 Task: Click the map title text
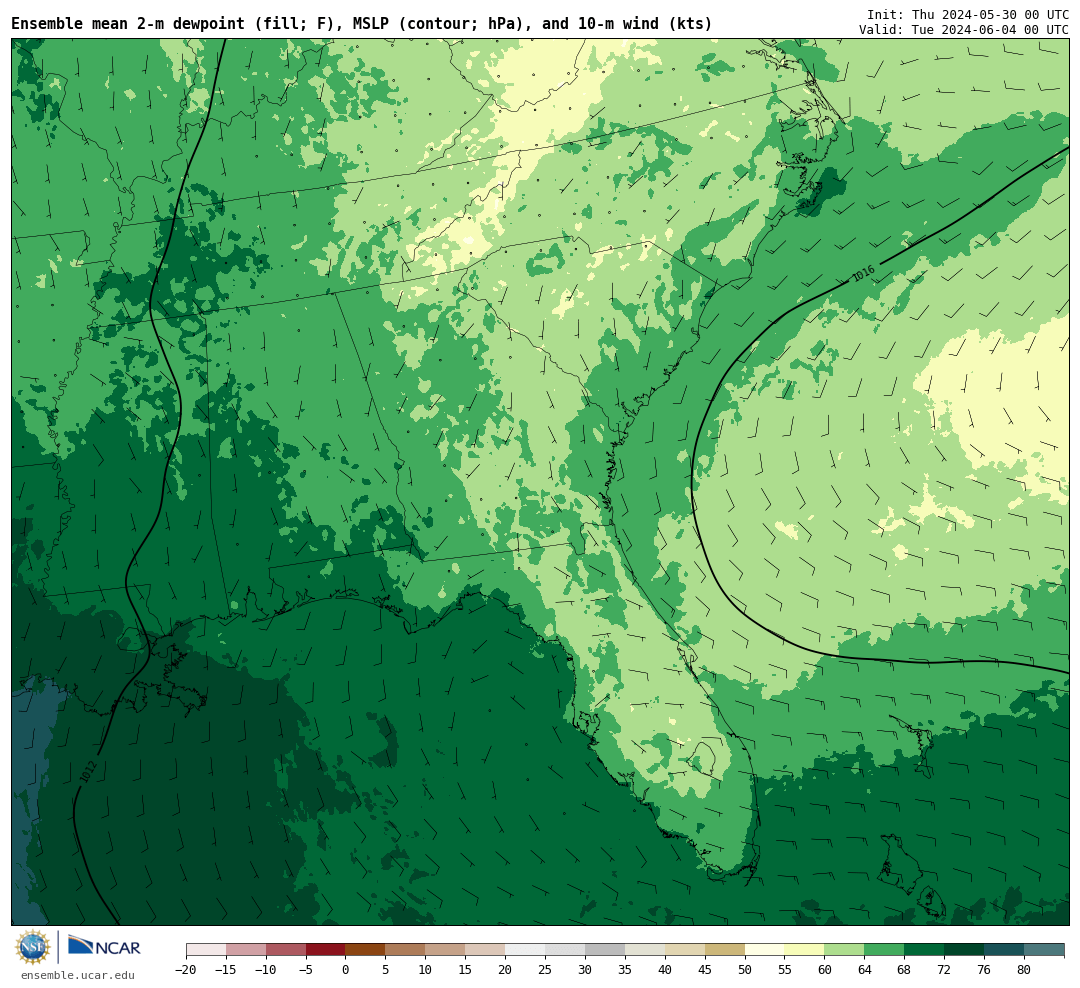[x=362, y=23]
